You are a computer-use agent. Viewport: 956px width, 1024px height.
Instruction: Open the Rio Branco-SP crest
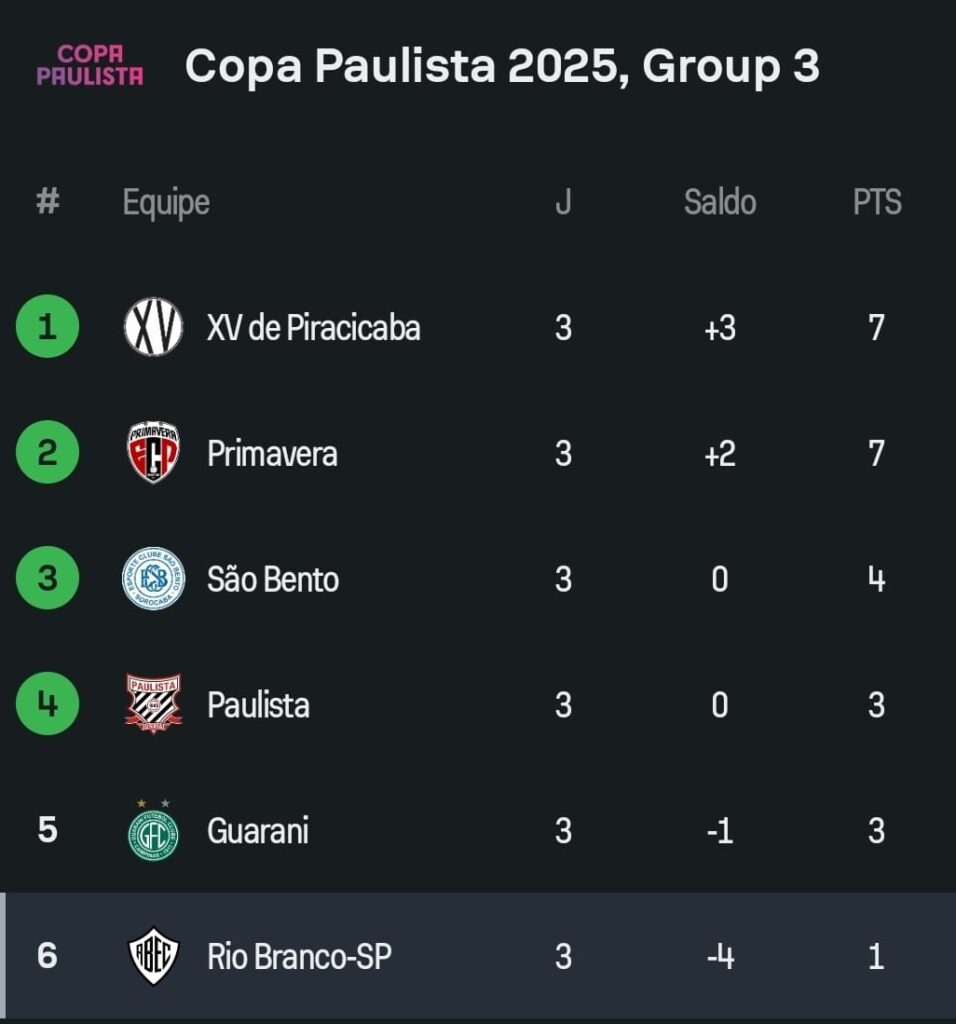pyautogui.click(x=153, y=956)
